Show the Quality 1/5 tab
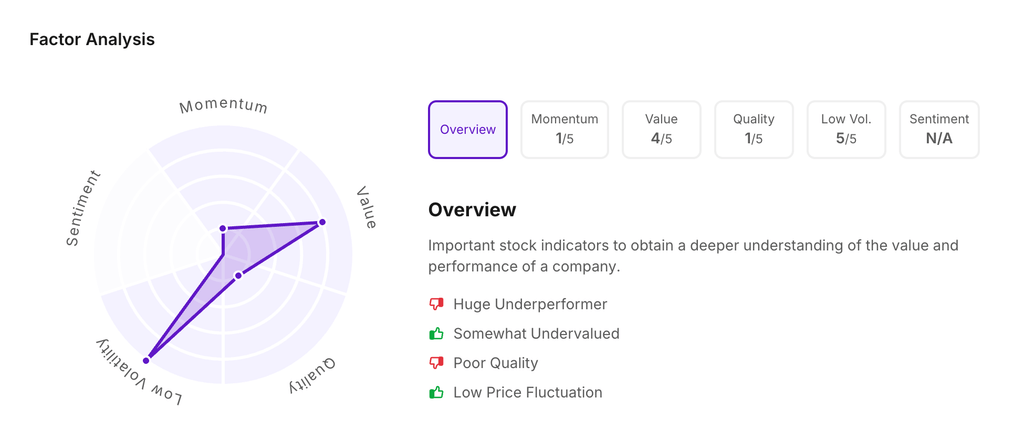1024x441 pixels. (x=754, y=129)
